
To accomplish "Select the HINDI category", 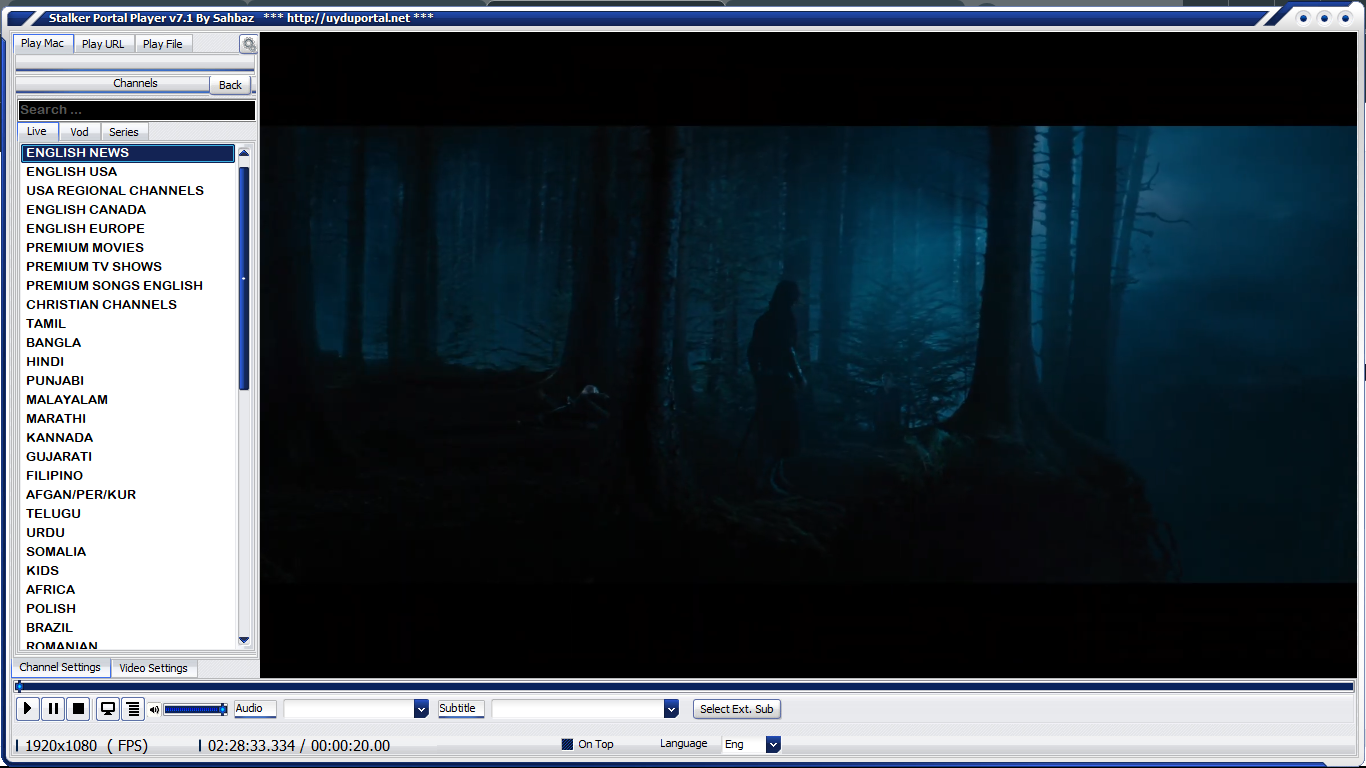I will tap(128, 362).
